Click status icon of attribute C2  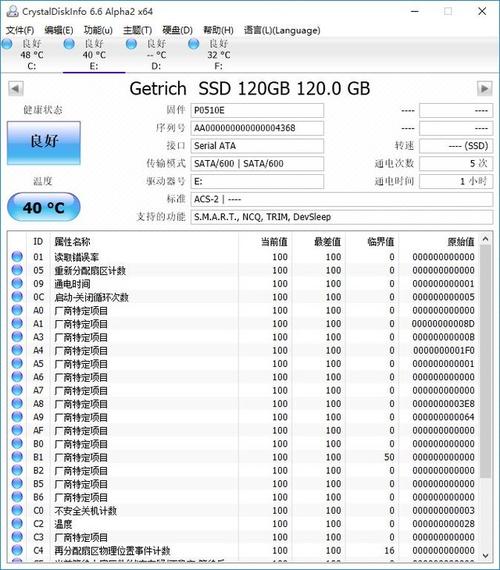17,524
